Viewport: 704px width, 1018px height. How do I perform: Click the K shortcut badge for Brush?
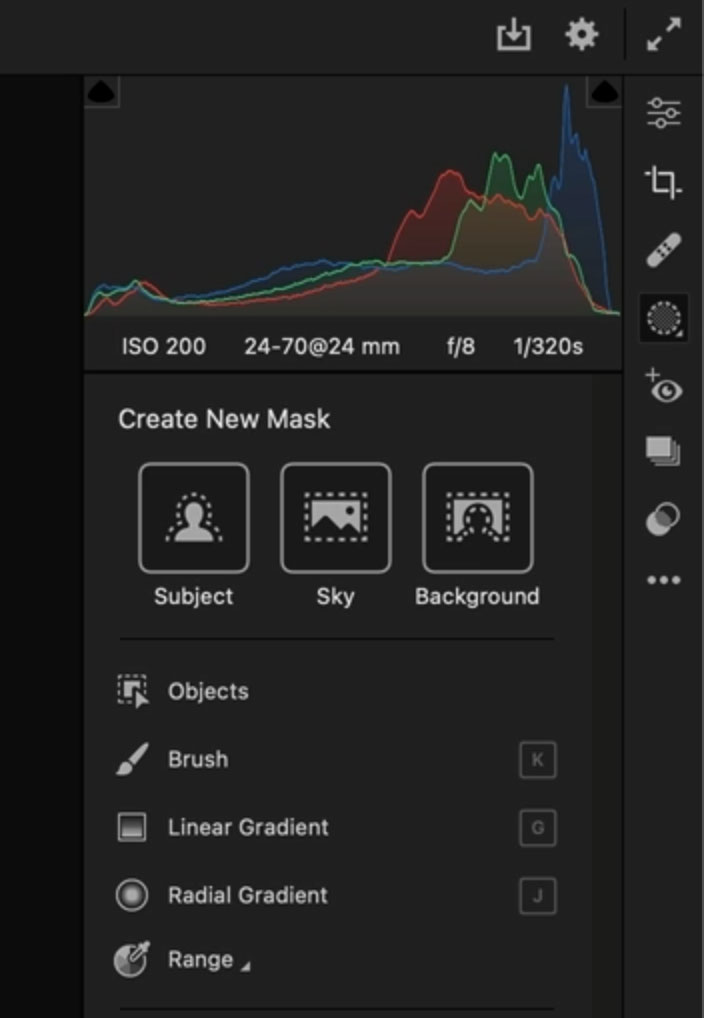pyautogui.click(x=538, y=760)
